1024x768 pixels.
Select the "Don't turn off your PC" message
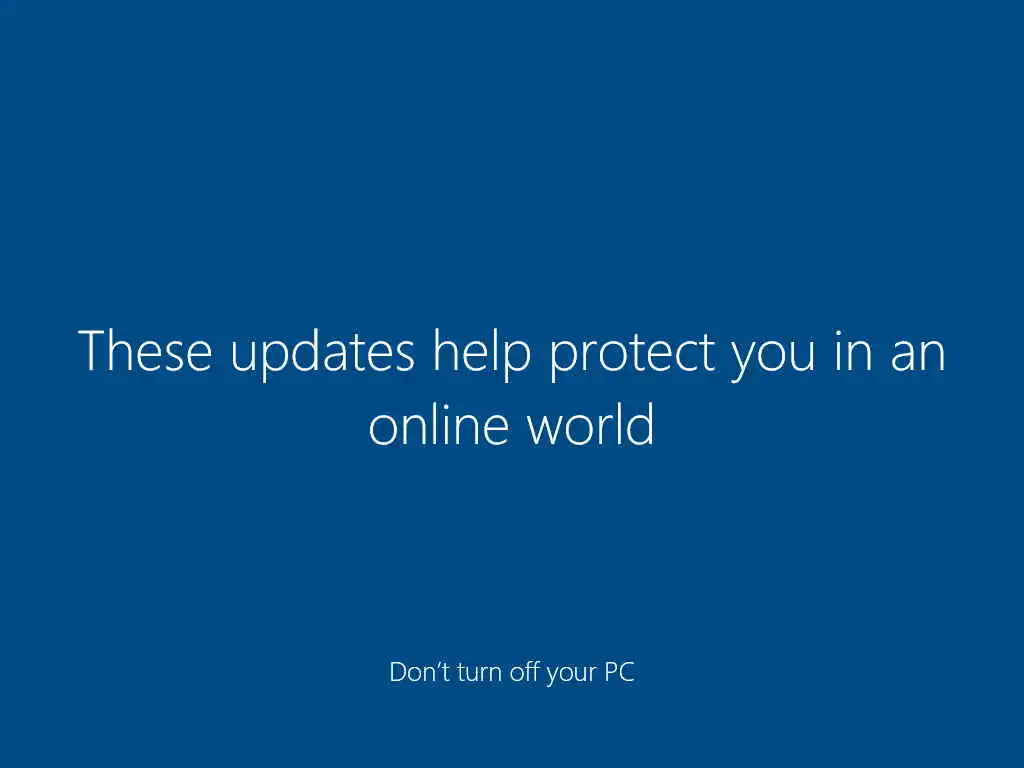(512, 673)
